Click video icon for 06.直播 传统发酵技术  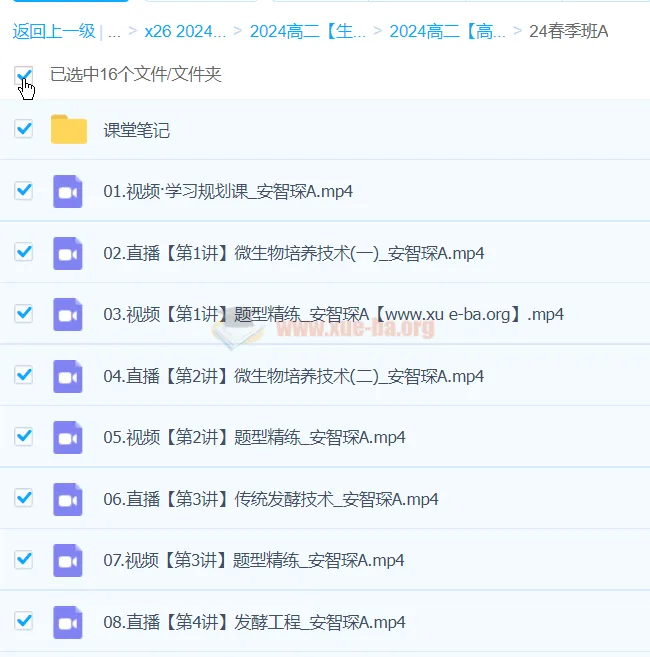click(x=68, y=499)
